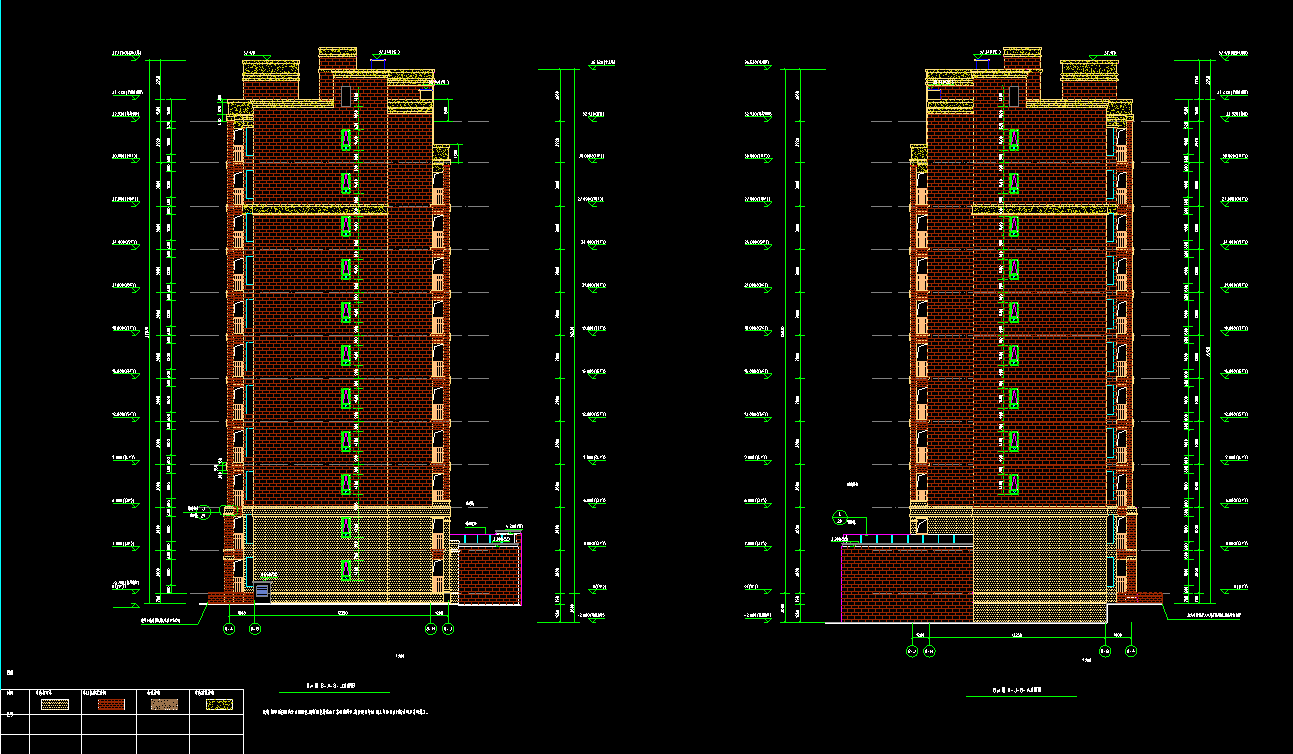
Task: Select rightmost axis grid bubble under left elevation
Action: pos(448,629)
